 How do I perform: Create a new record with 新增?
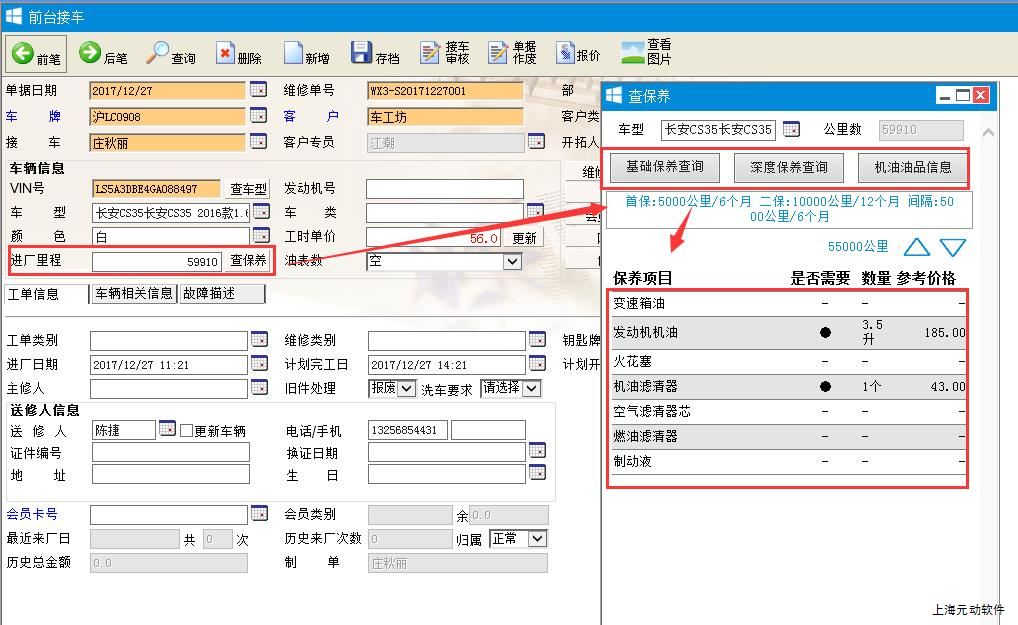pos(293,53)
